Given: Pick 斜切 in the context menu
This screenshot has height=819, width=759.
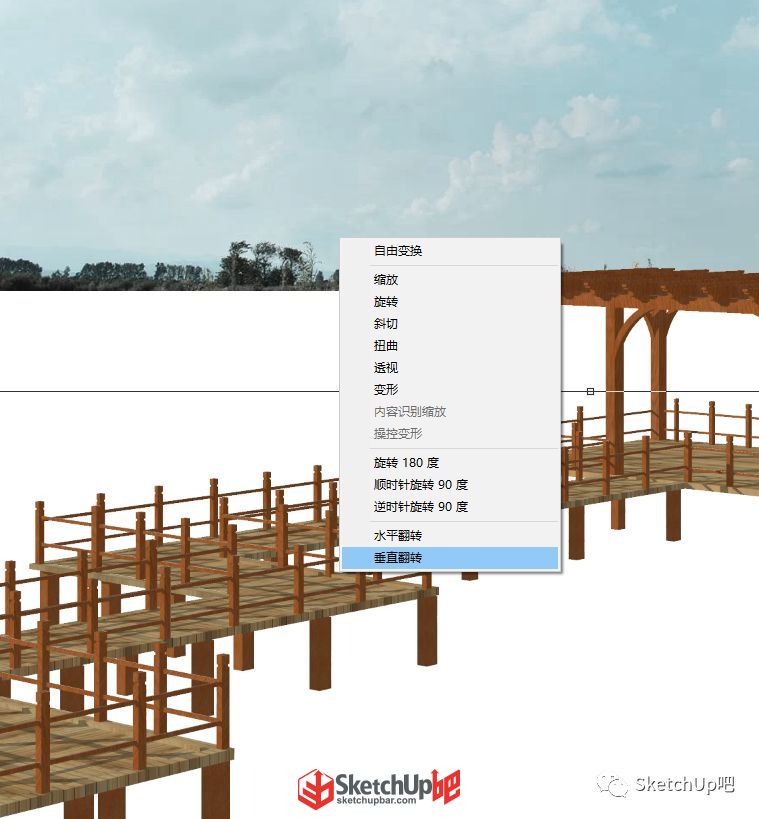Looking at the screenshot, I should (x=450, y=324).
